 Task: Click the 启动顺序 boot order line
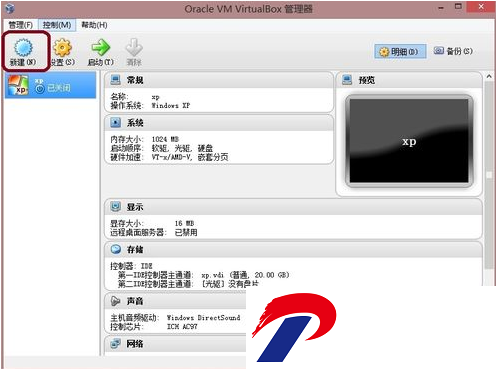click(x=162, y=148)
